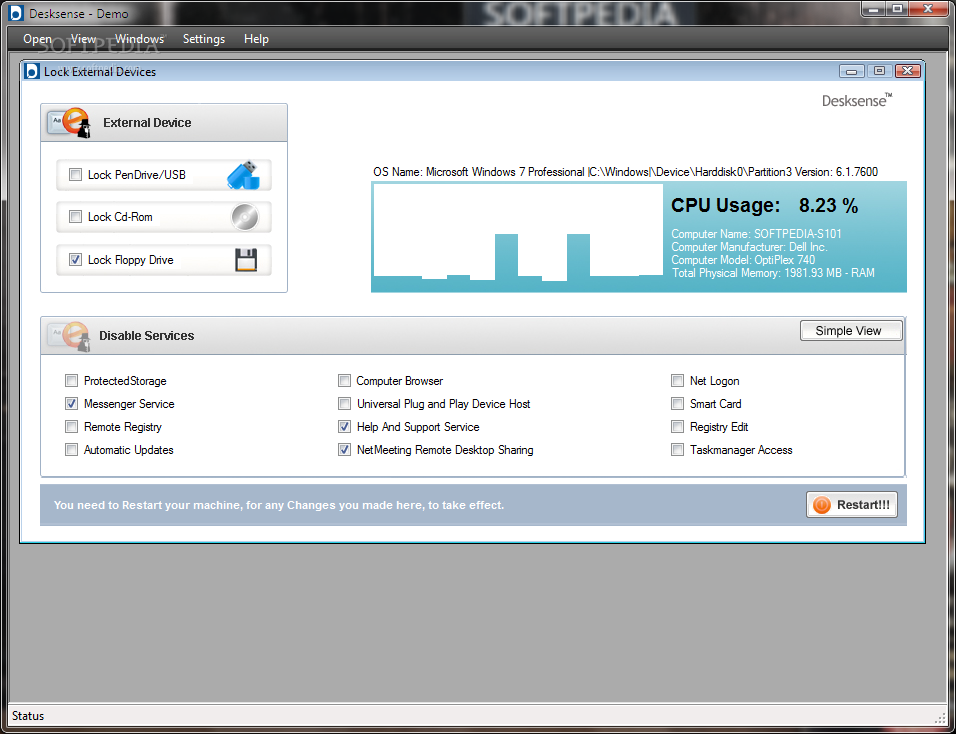Uncheck Messenger Service
This screenshot has width=956, height=734.
(x=71, y=404)
